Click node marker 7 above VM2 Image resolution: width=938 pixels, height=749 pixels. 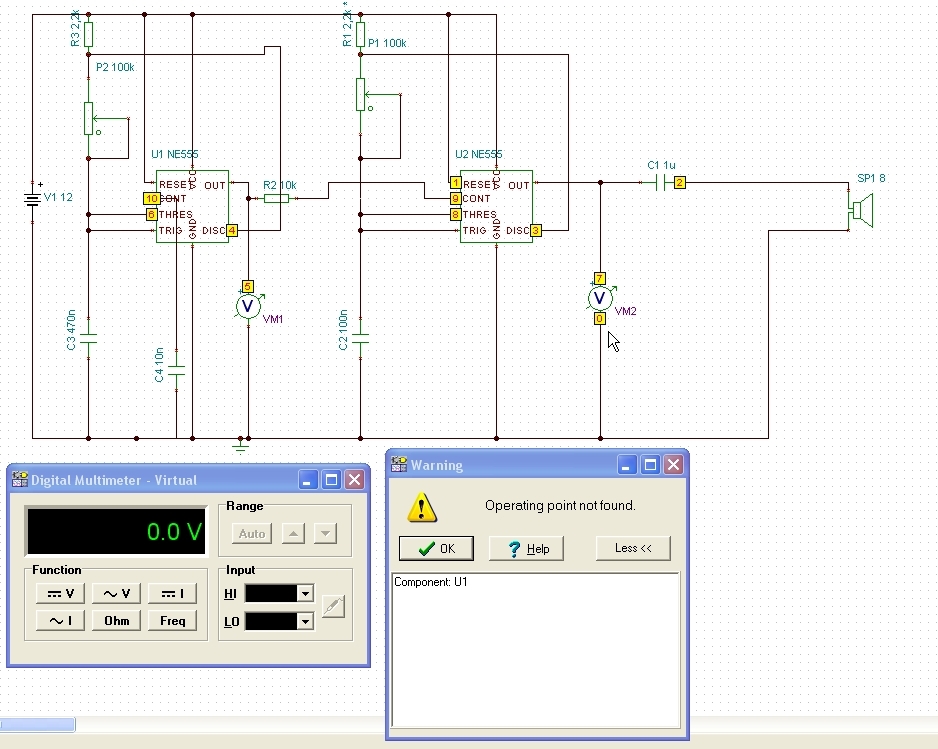tap(599, 278)
